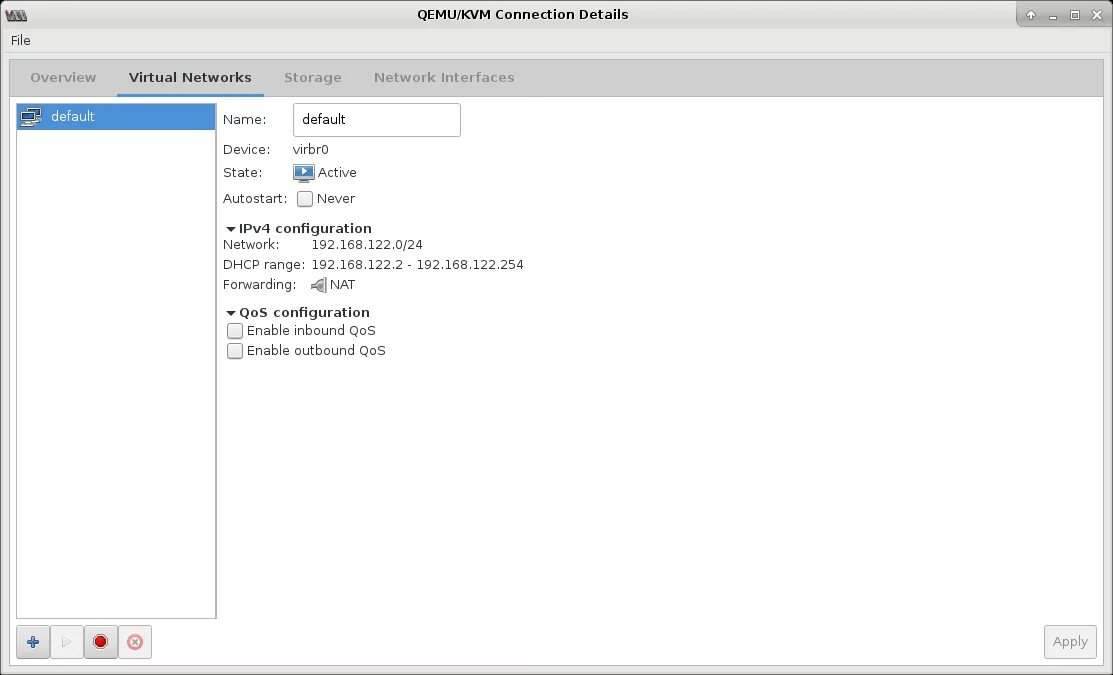Click the add network plus icon
The height and width of the screenshot is (675, 1113).
click(x=33, y=642)
